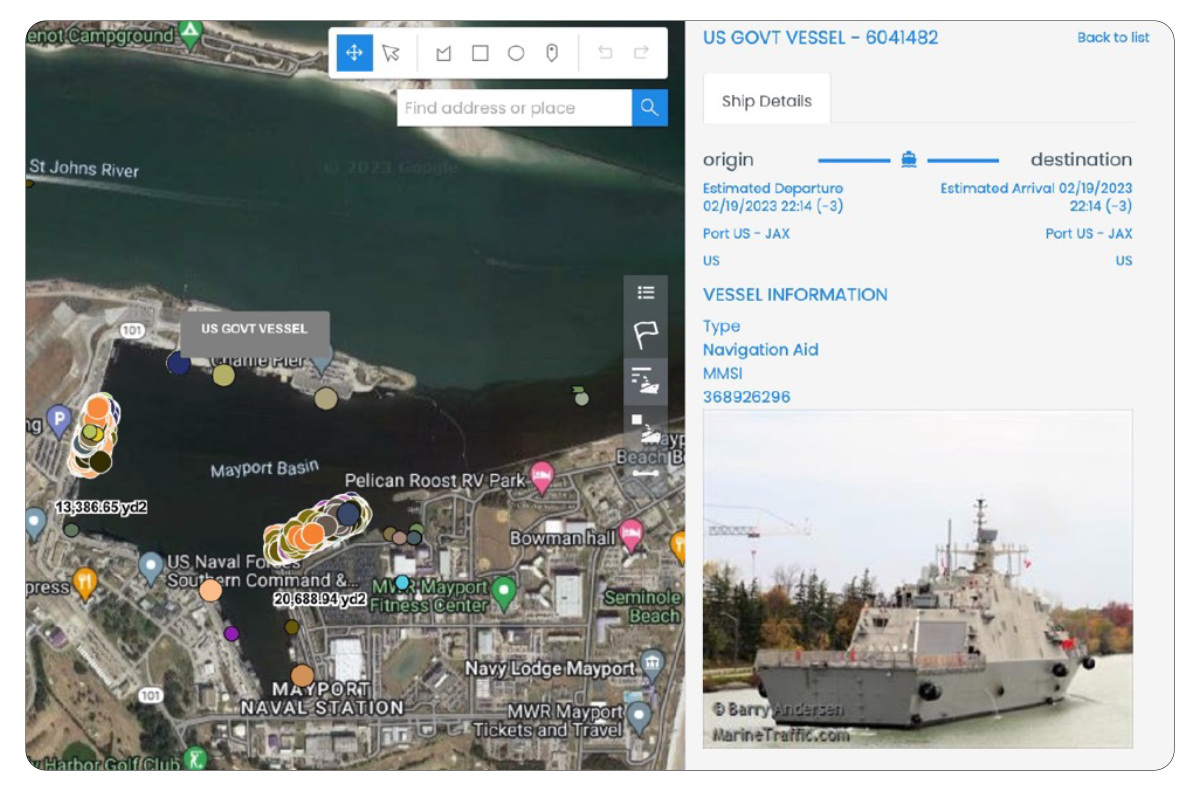Click the MWR Mayport Tickets and Travel pin
The image size is (1200, 791).
(638, 719)
